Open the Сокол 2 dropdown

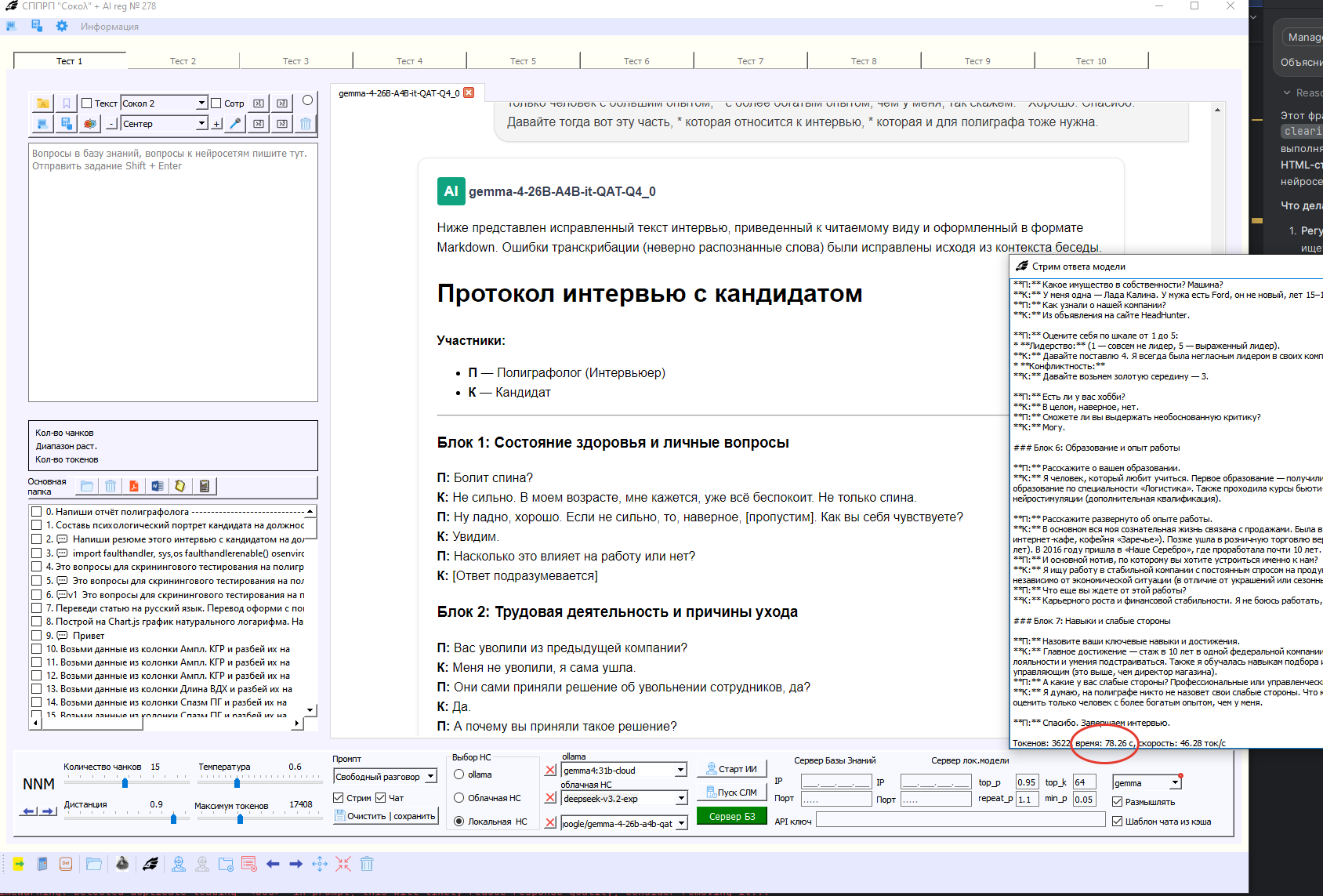point(201,103)
